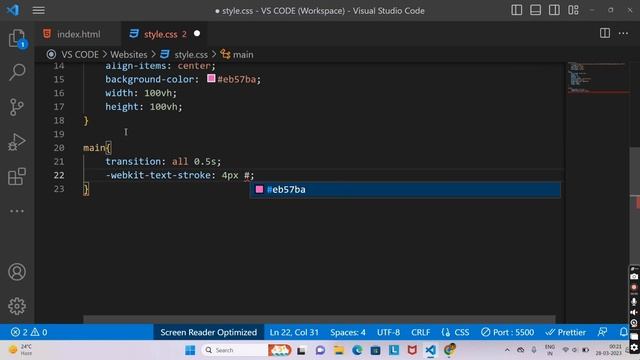Open Problems via errors and warnings status
Screen dimensions: 640x360
click(x=29, y=332)
